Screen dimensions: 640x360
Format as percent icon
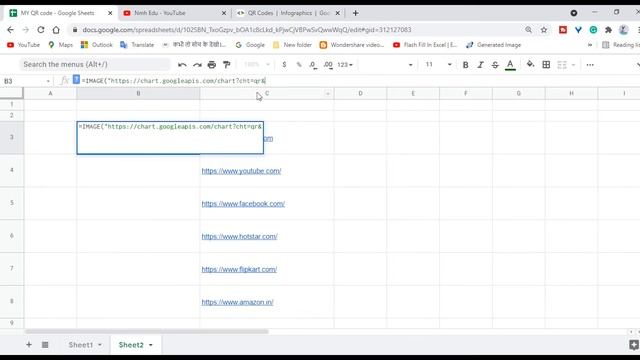point(299,64)
